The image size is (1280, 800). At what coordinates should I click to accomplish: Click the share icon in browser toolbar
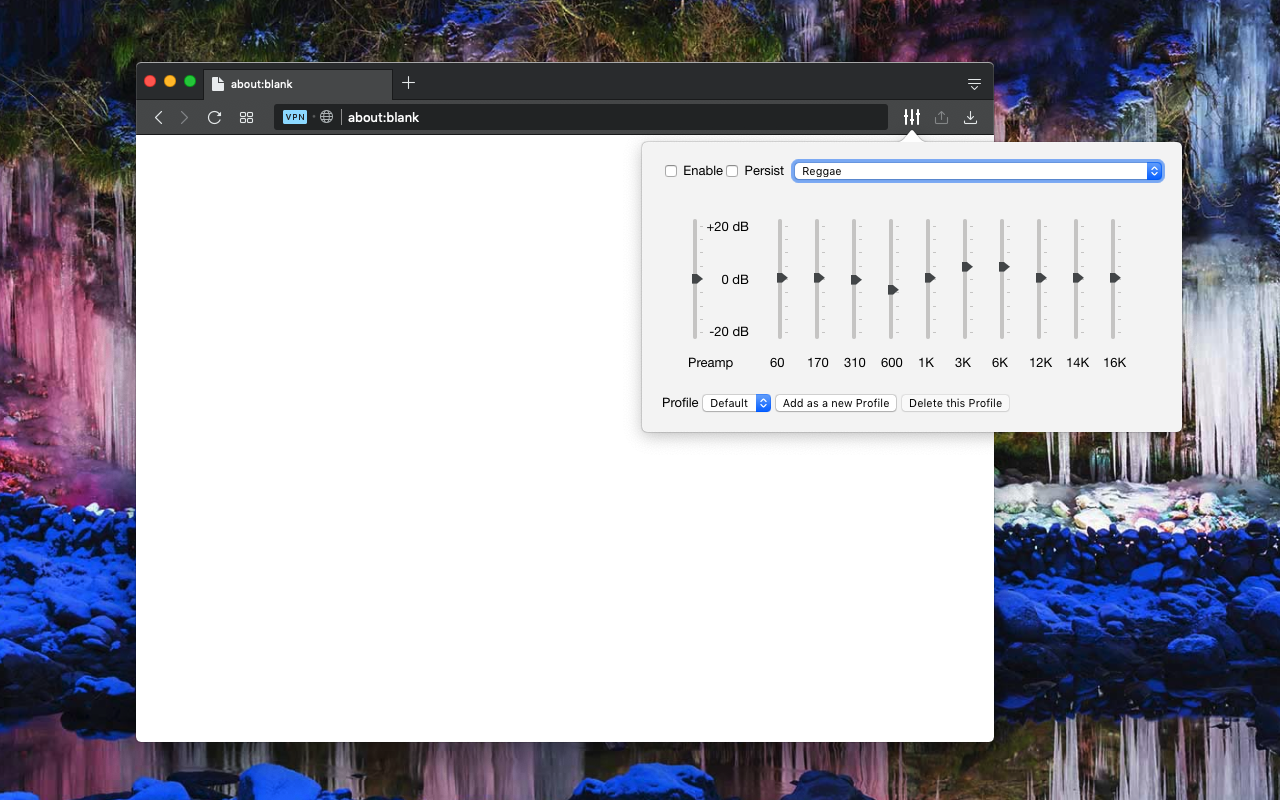pos(941,117)
